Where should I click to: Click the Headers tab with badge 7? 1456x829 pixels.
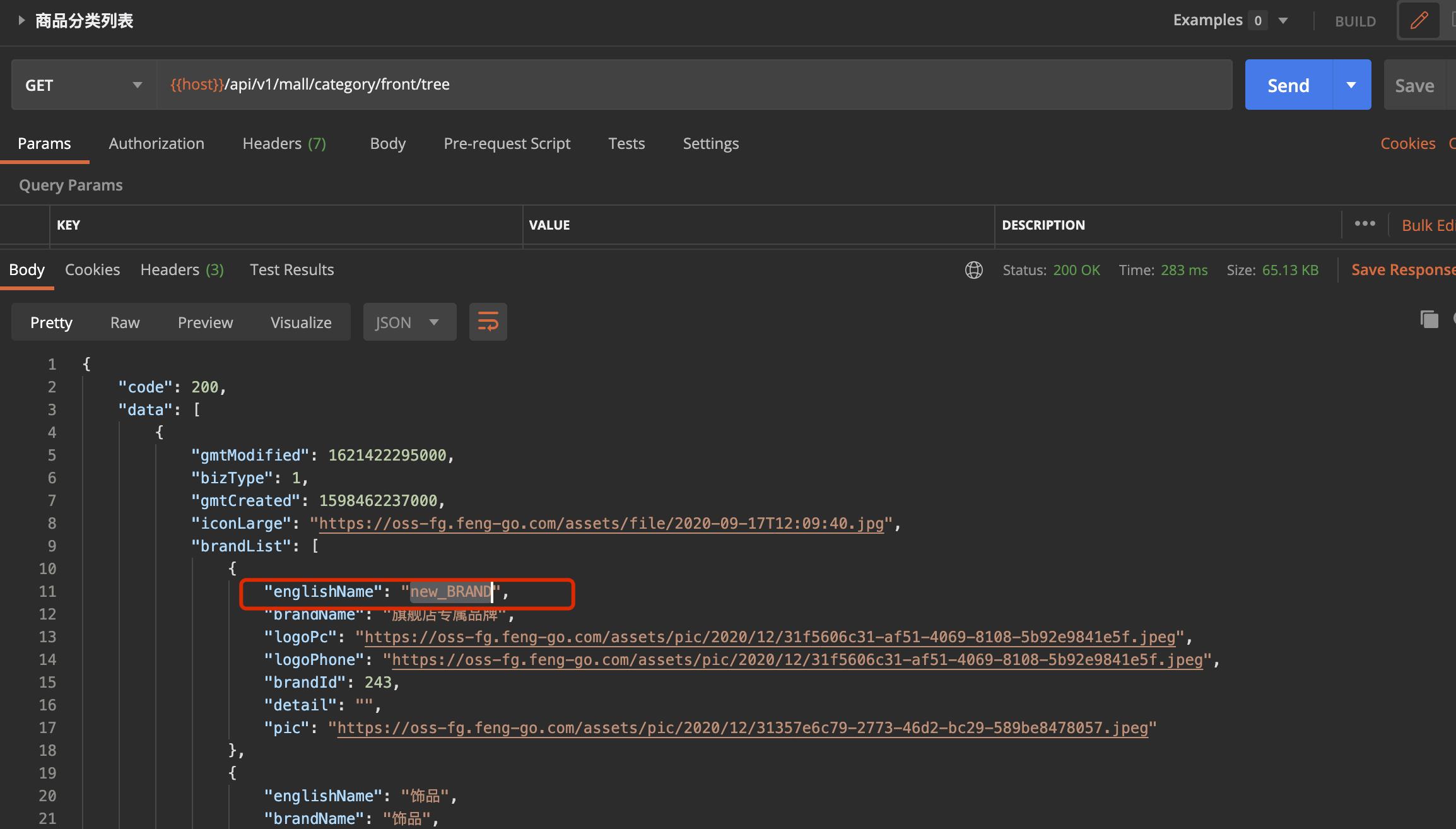coord(283,142)
